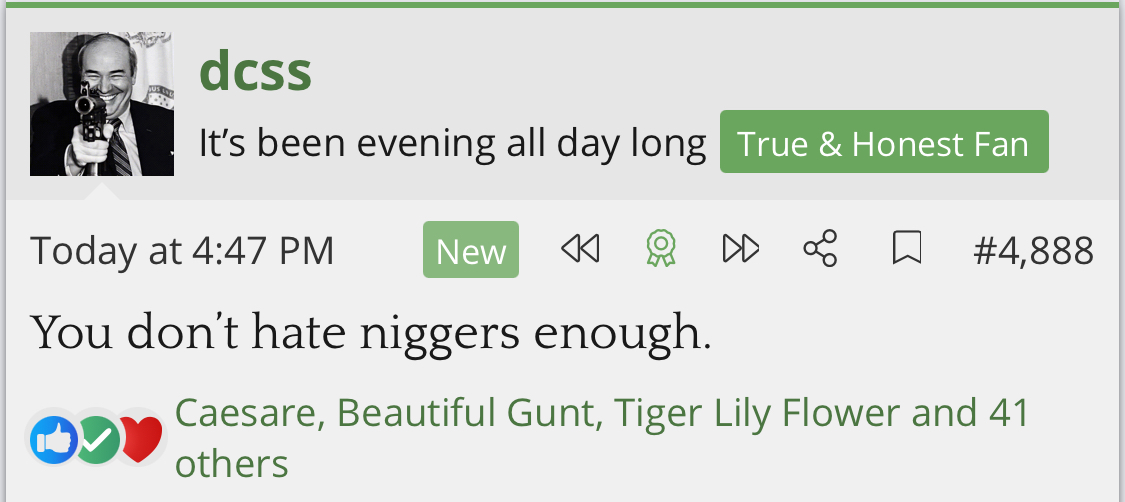The image size is (1125, 502).
Task: Open Beautiful Gunt's profile from reactions
Action: click(469, 412)
